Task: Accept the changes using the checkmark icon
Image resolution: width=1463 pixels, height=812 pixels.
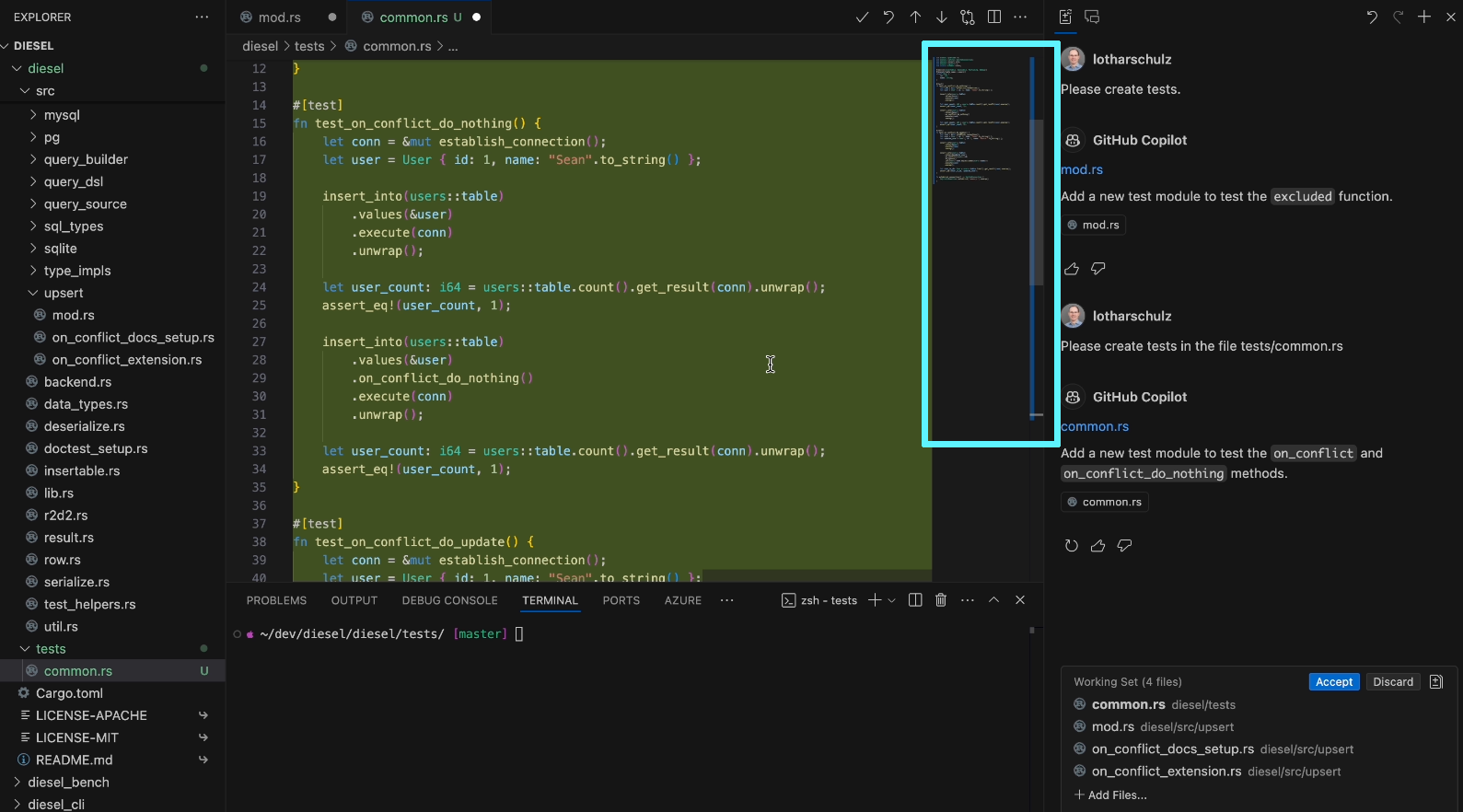Action: pos(862,17)
